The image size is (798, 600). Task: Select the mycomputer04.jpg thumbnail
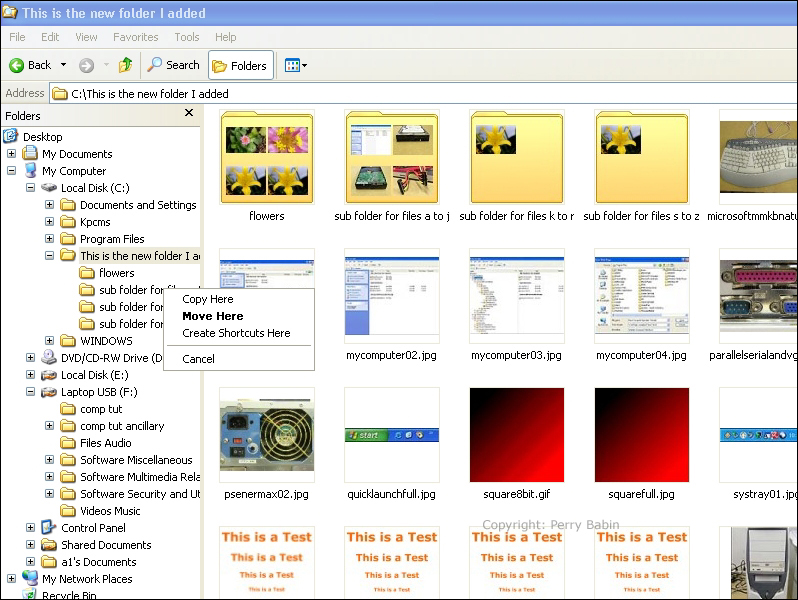[642, 296]
